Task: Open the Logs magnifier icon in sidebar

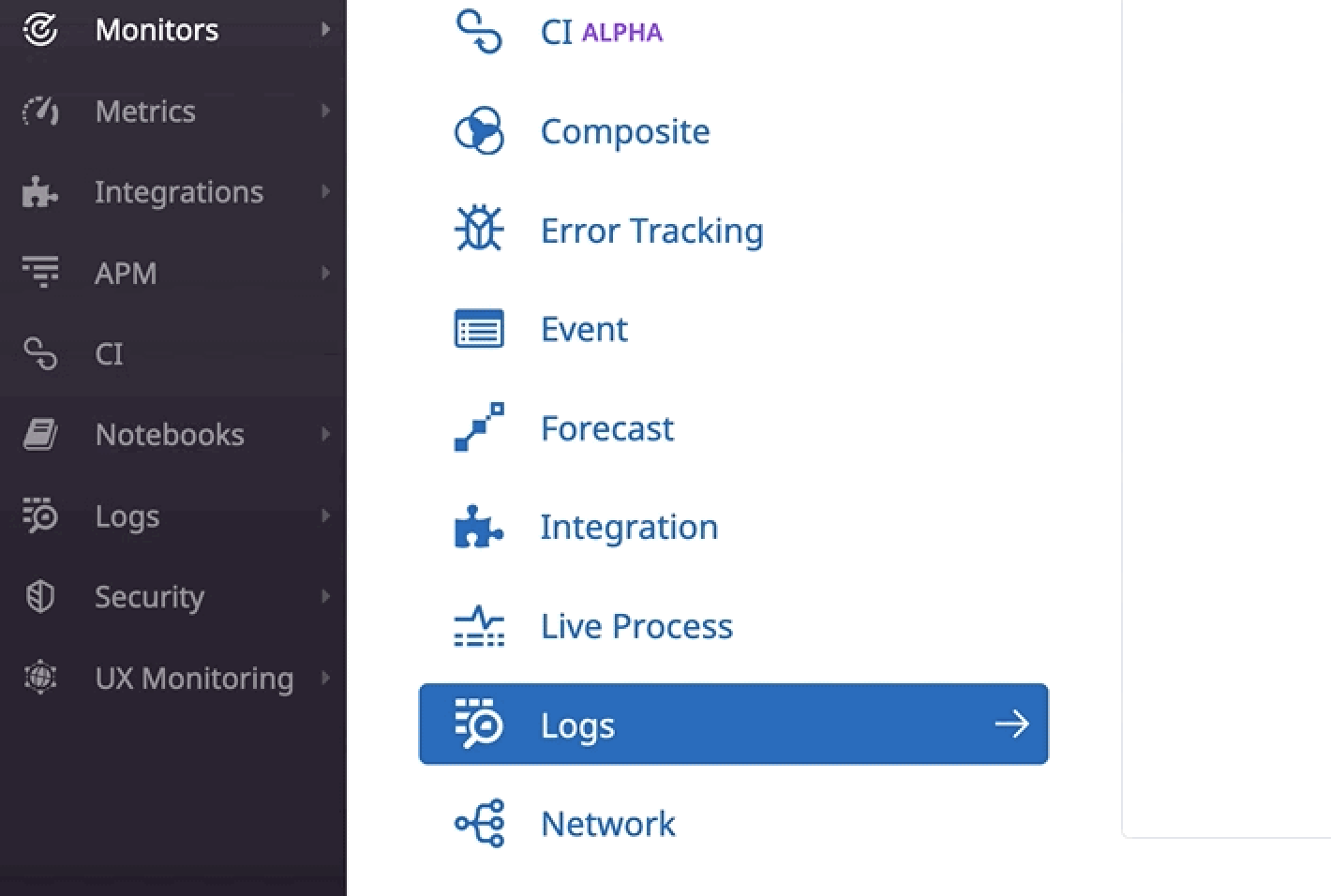Action: tap(39, 515)
